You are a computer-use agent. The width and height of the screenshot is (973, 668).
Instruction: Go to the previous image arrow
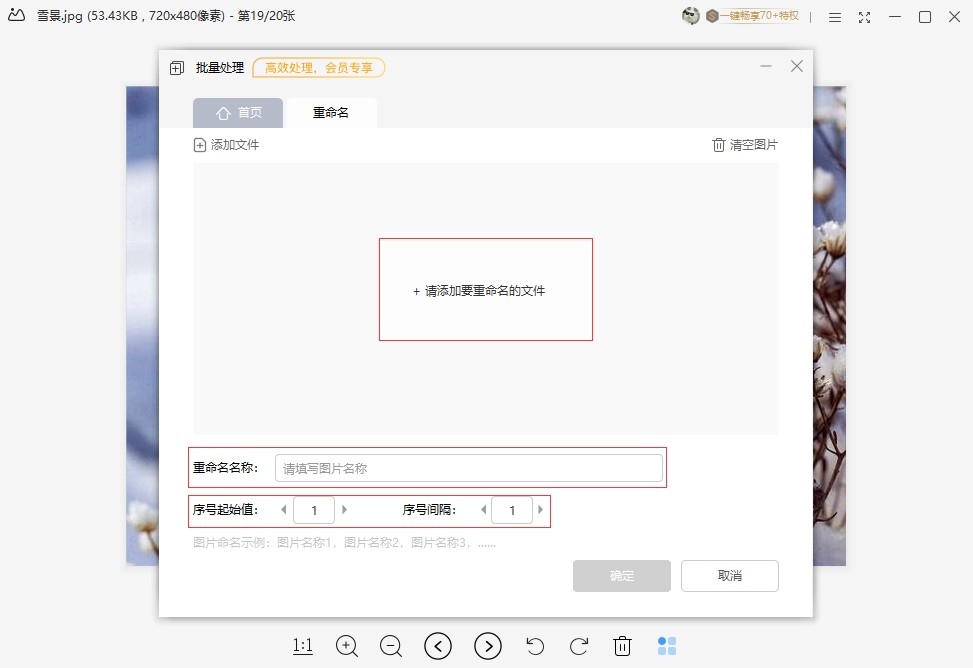tap(438, 646)
